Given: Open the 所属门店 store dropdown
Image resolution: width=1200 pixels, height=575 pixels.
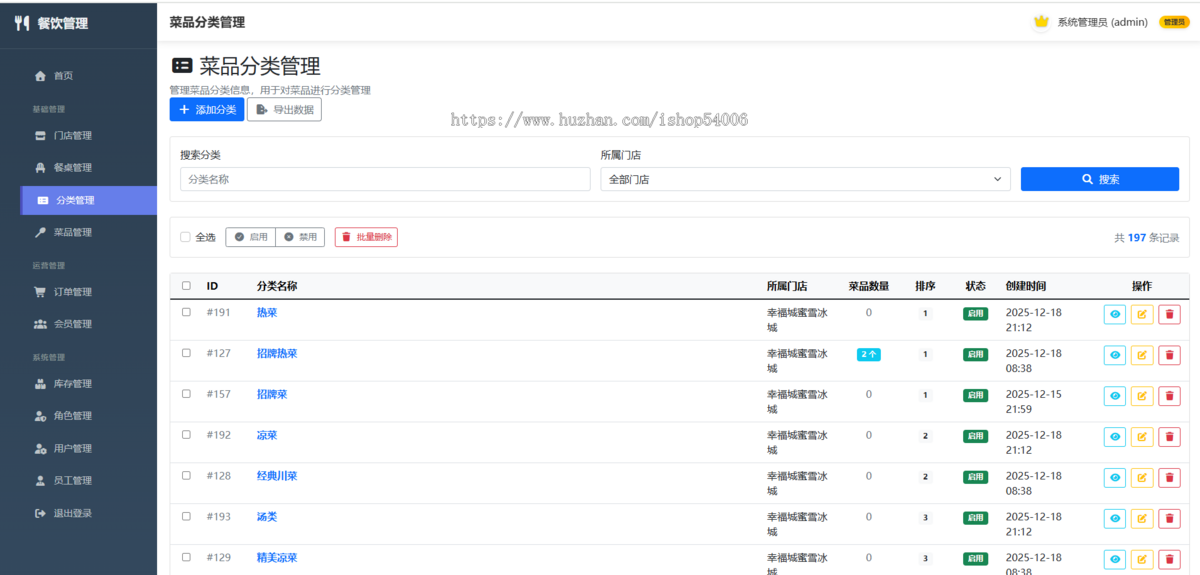Looking at the screenshot, I should pos(805,179).
